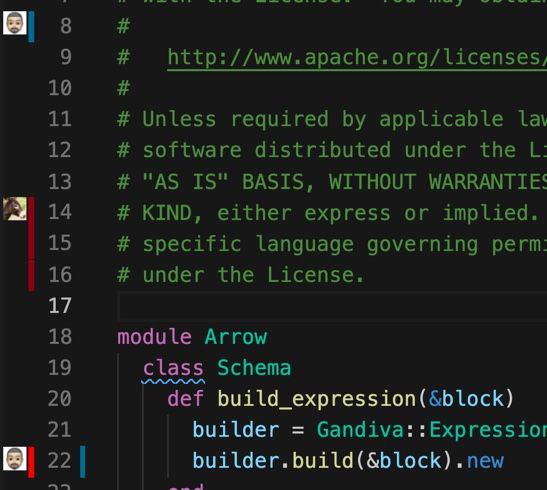This screenshot has width=547, height=490.
Task: Click line number 19 in the gutter
Action: pyautogui.click(x=60, y=368)
